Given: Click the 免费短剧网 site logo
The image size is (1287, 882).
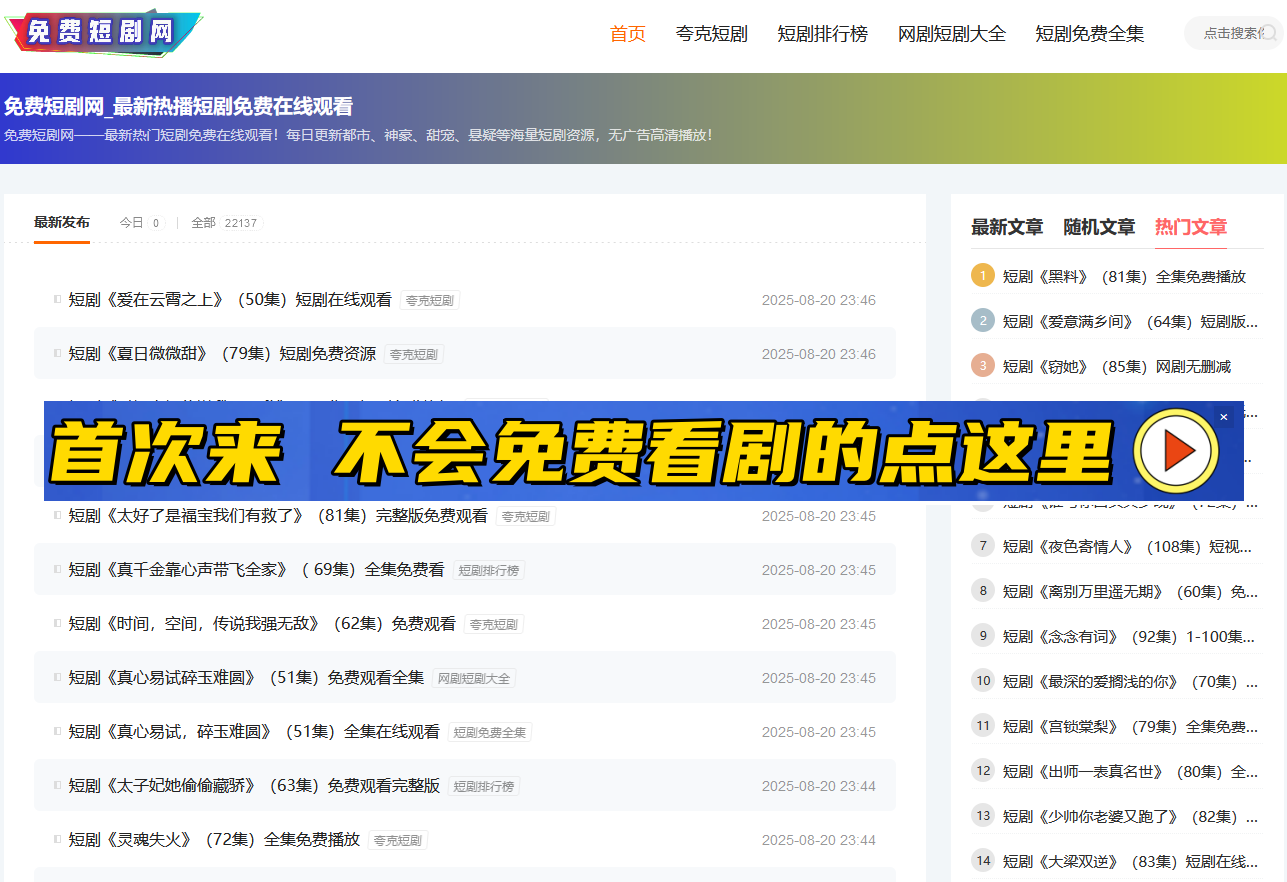Looking at the screenshot, I should click(x=102, y=33).
